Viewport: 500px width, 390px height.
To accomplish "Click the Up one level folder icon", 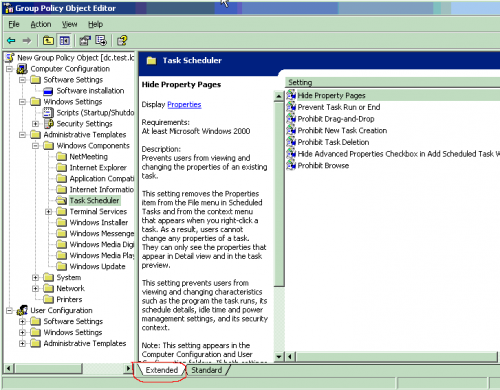I will [x=48, y=41].
